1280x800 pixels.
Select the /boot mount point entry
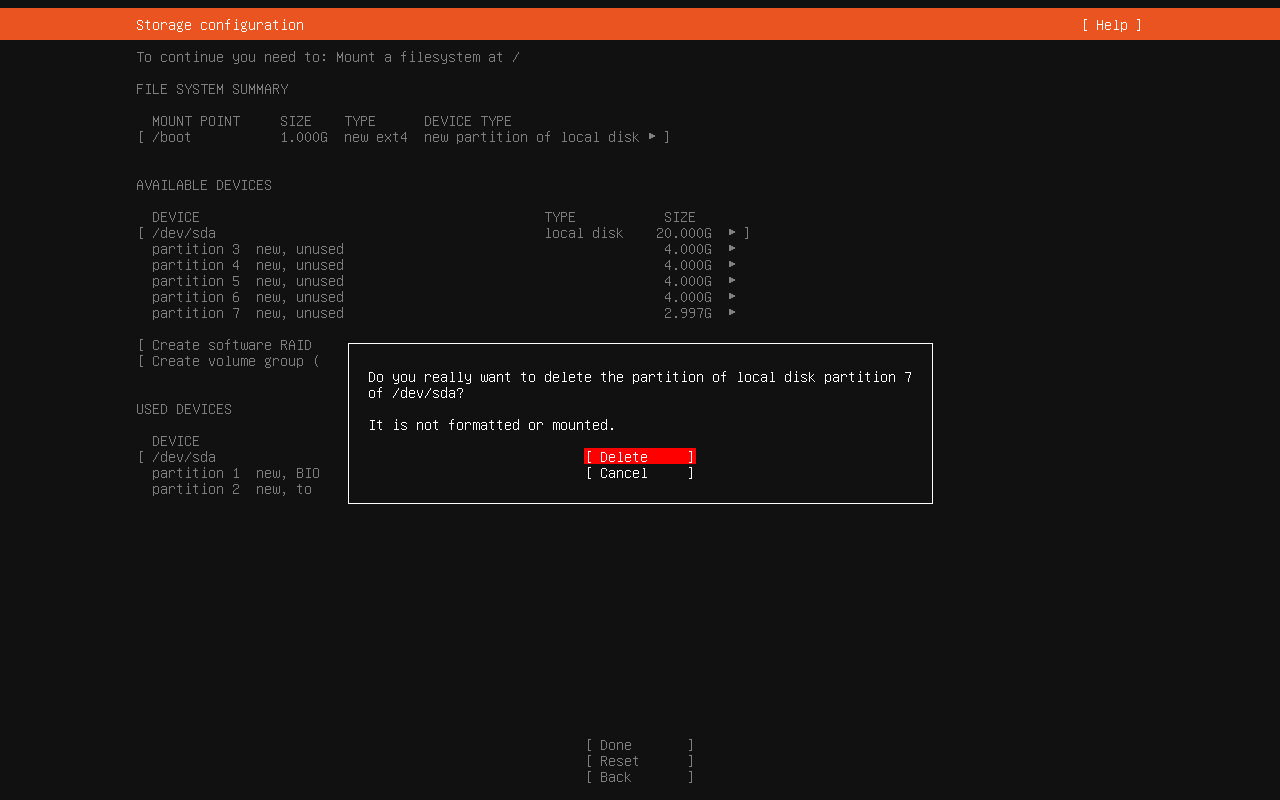(x=172, y=137)
